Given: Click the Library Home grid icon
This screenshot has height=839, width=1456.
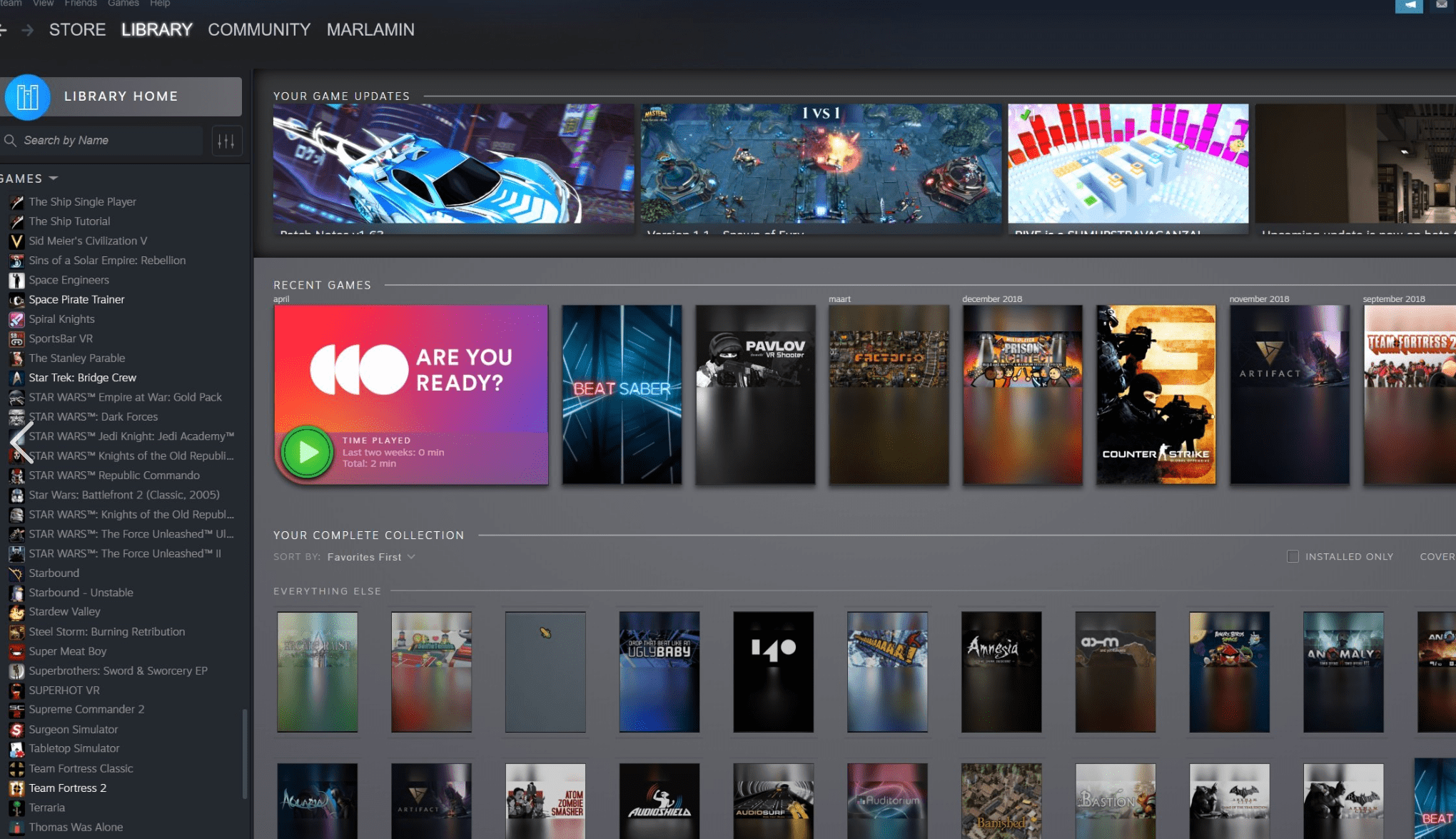Looking at the screenshot, I should [27, 96].
